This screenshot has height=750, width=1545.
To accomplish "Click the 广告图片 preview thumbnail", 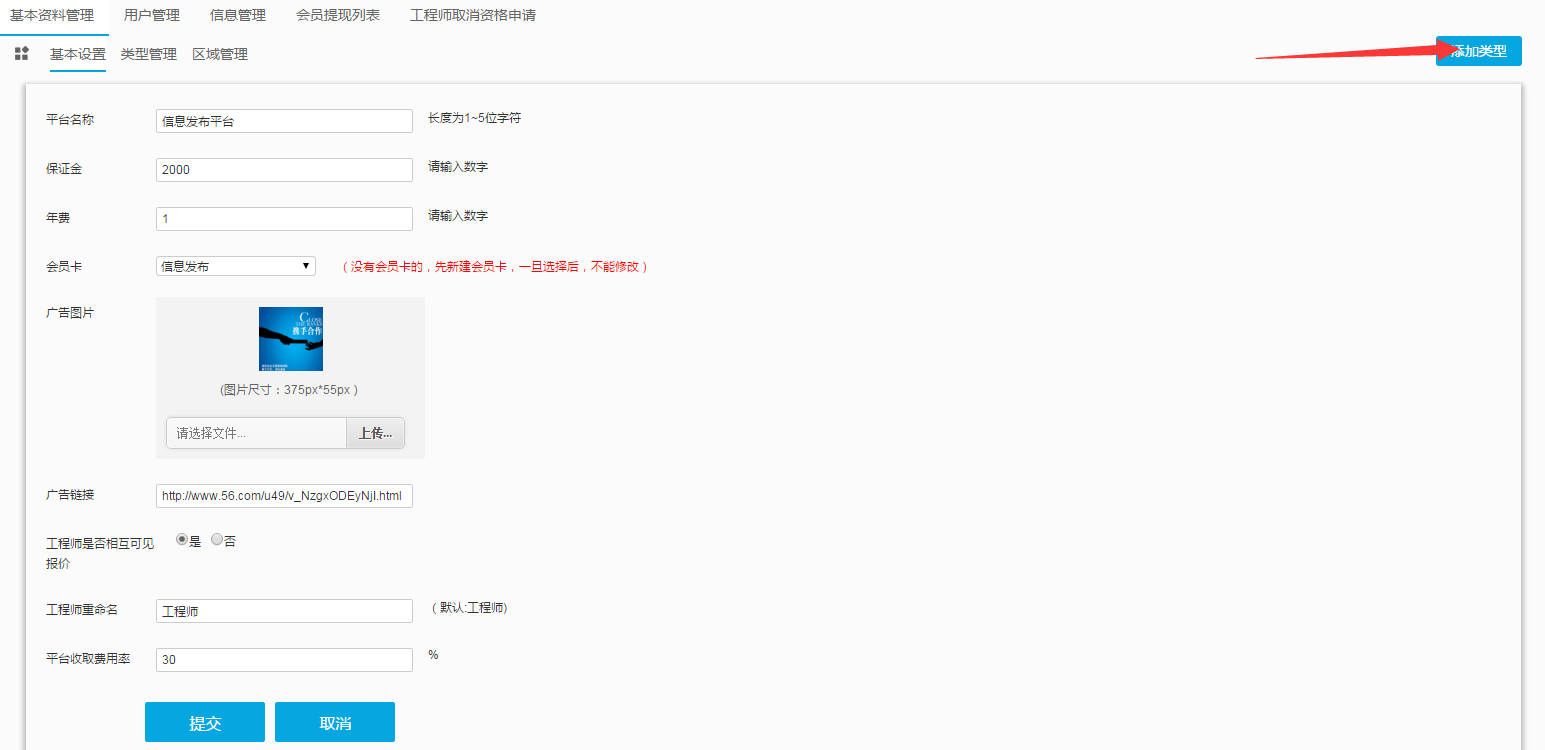I will (x=290, y=339).
